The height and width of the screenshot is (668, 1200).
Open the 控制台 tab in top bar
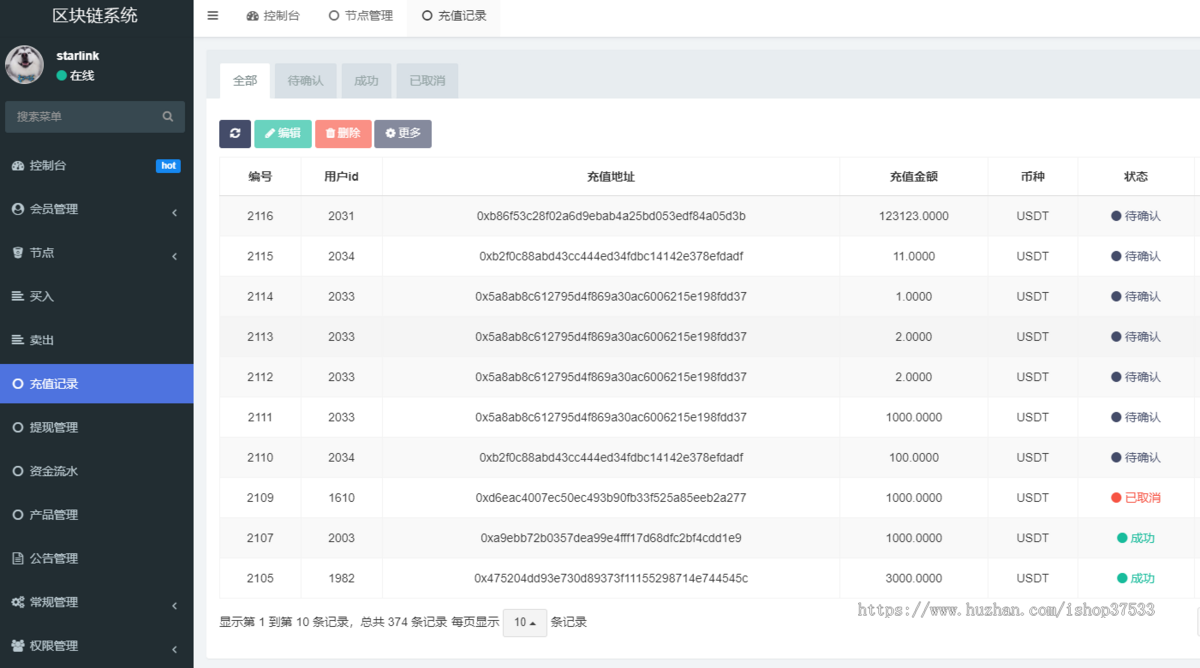click(x=273, y=15)
